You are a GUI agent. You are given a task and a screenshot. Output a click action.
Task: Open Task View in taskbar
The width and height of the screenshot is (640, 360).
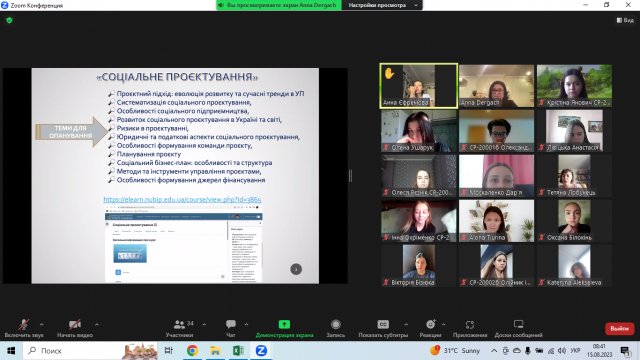coord(169,351)
